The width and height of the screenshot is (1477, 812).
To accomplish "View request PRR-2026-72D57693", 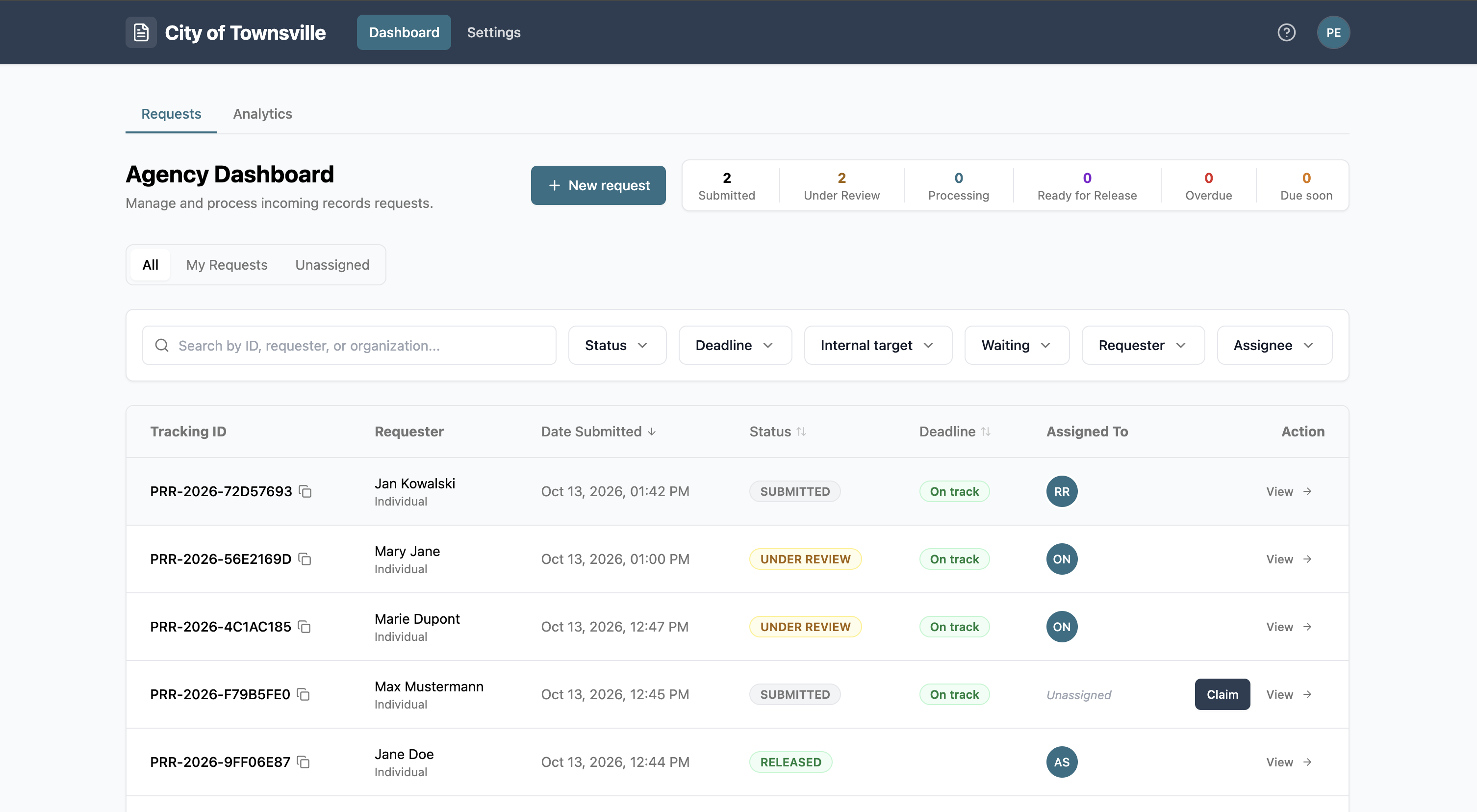I will (x=1288, y=491).
